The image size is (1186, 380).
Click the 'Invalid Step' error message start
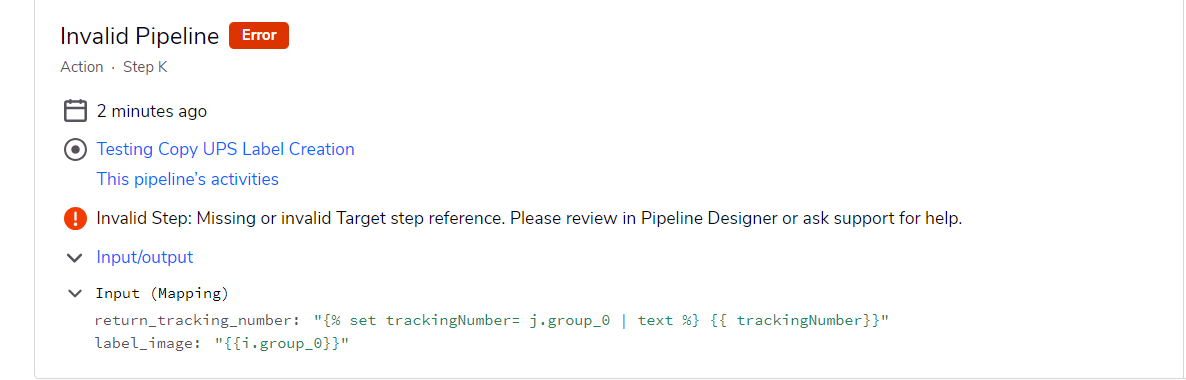144,219
